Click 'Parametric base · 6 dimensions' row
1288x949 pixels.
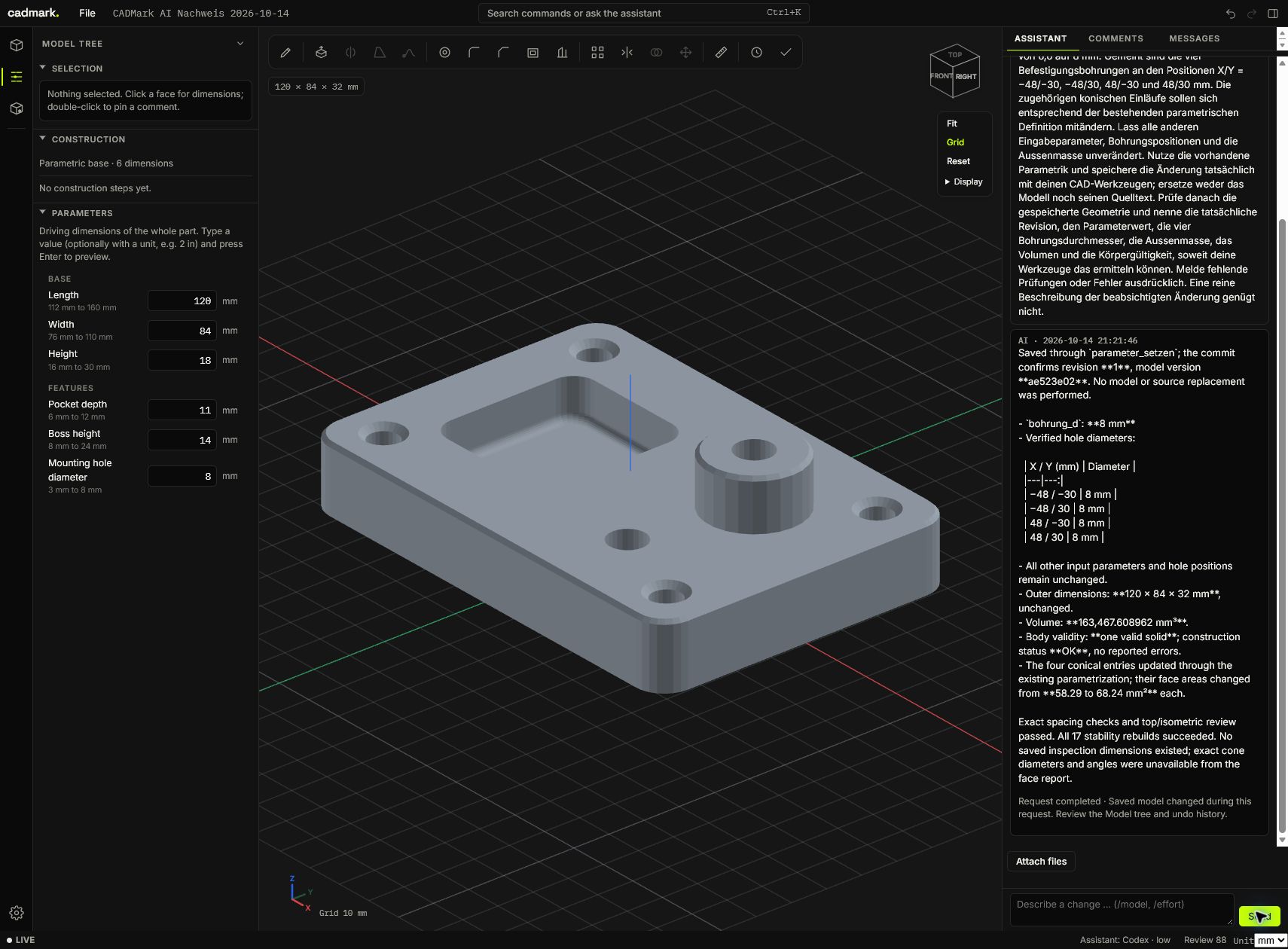coord(145,163)
